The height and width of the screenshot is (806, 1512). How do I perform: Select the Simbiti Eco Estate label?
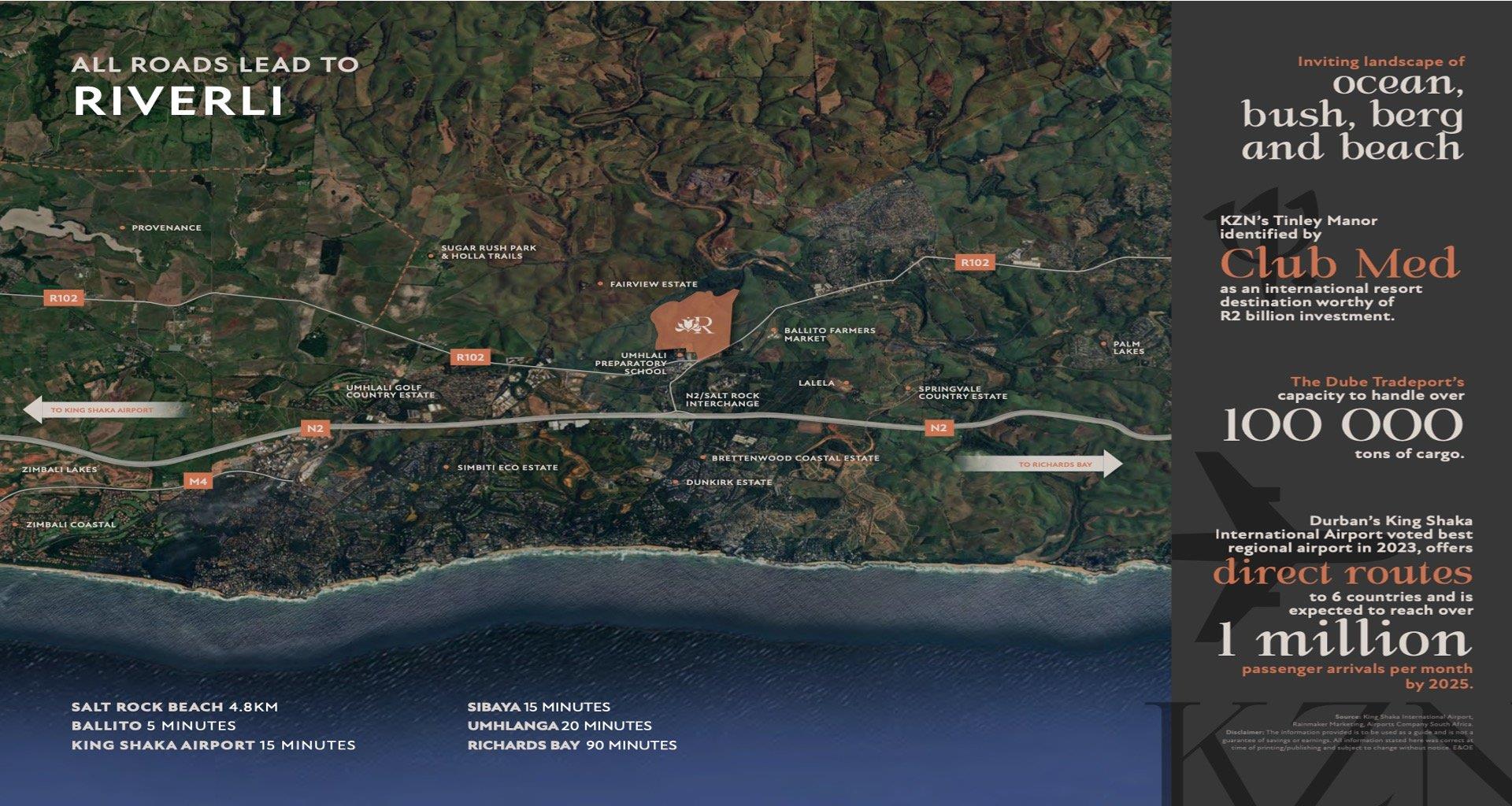507,468
